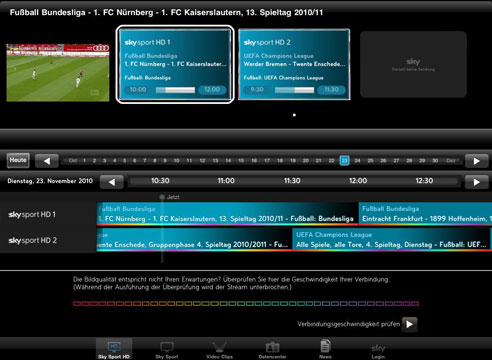Image resolution: width=492 pixels, height=360 pixels.
Task: Select day 15 in the date strip
Action: [x=241, y=161]
